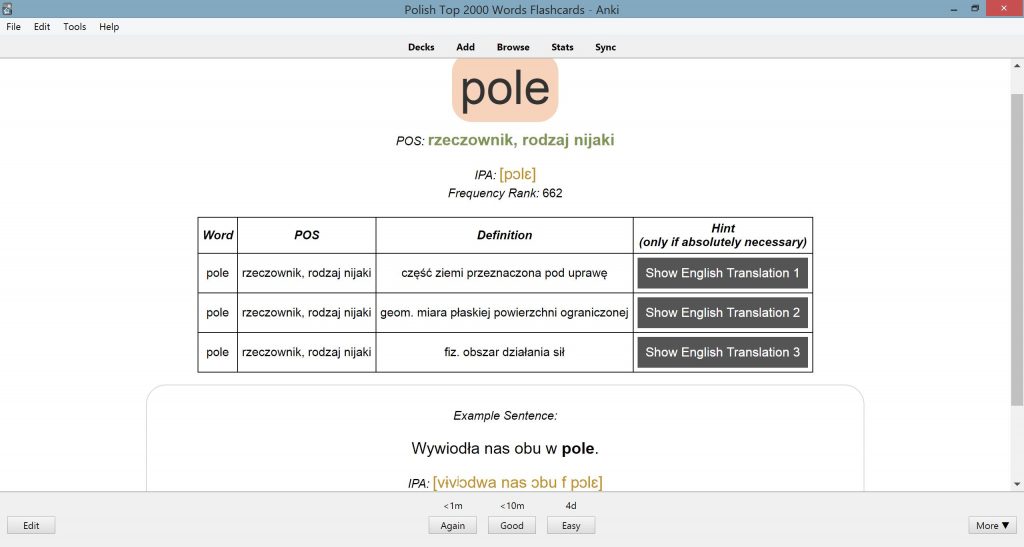Click Show English Translation 1 button

722,274
